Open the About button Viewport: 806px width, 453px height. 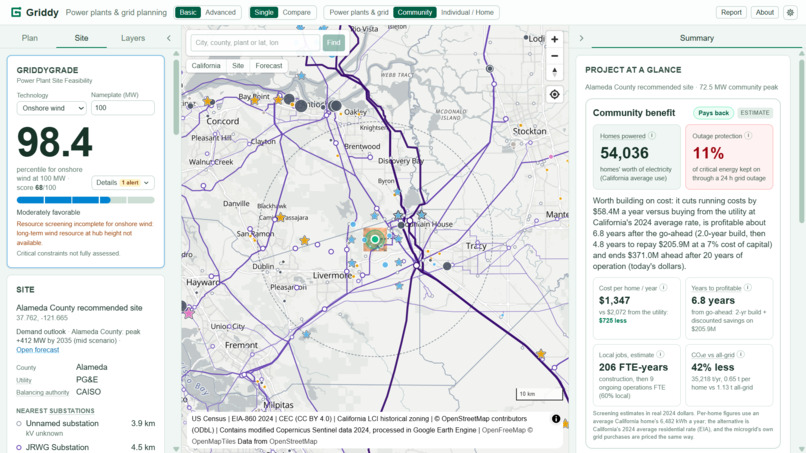[764, 12]
